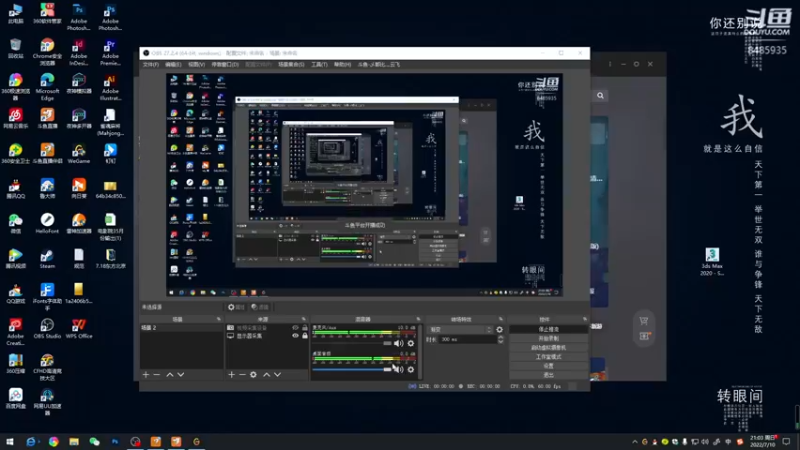The image size is (800, 450).
Task: Open transition properties gear icon
Action: [x=499, y=330]
